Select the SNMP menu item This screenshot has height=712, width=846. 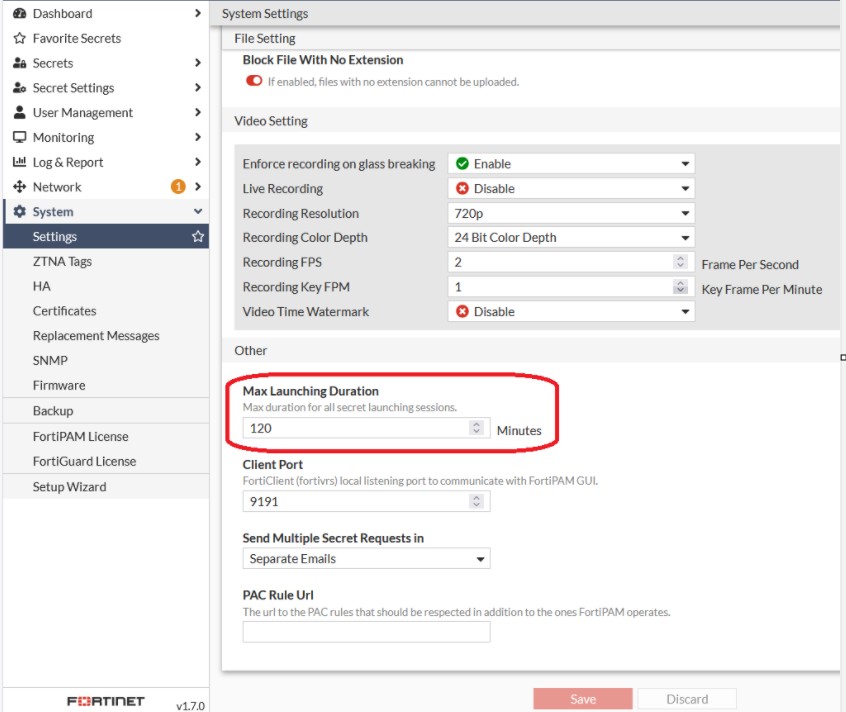[x=106, y=360]
